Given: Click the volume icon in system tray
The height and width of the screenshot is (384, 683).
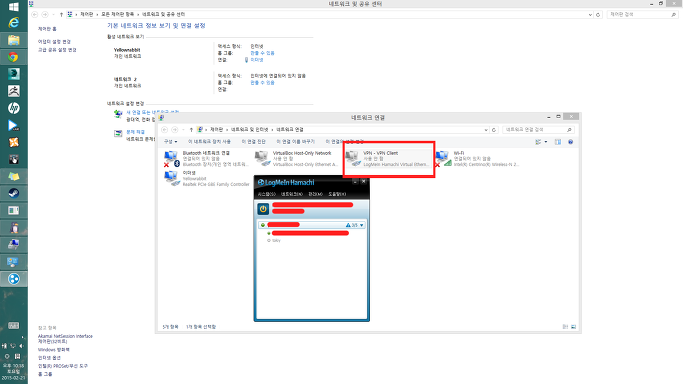Looking at the screenshot, I should point(21,346).
